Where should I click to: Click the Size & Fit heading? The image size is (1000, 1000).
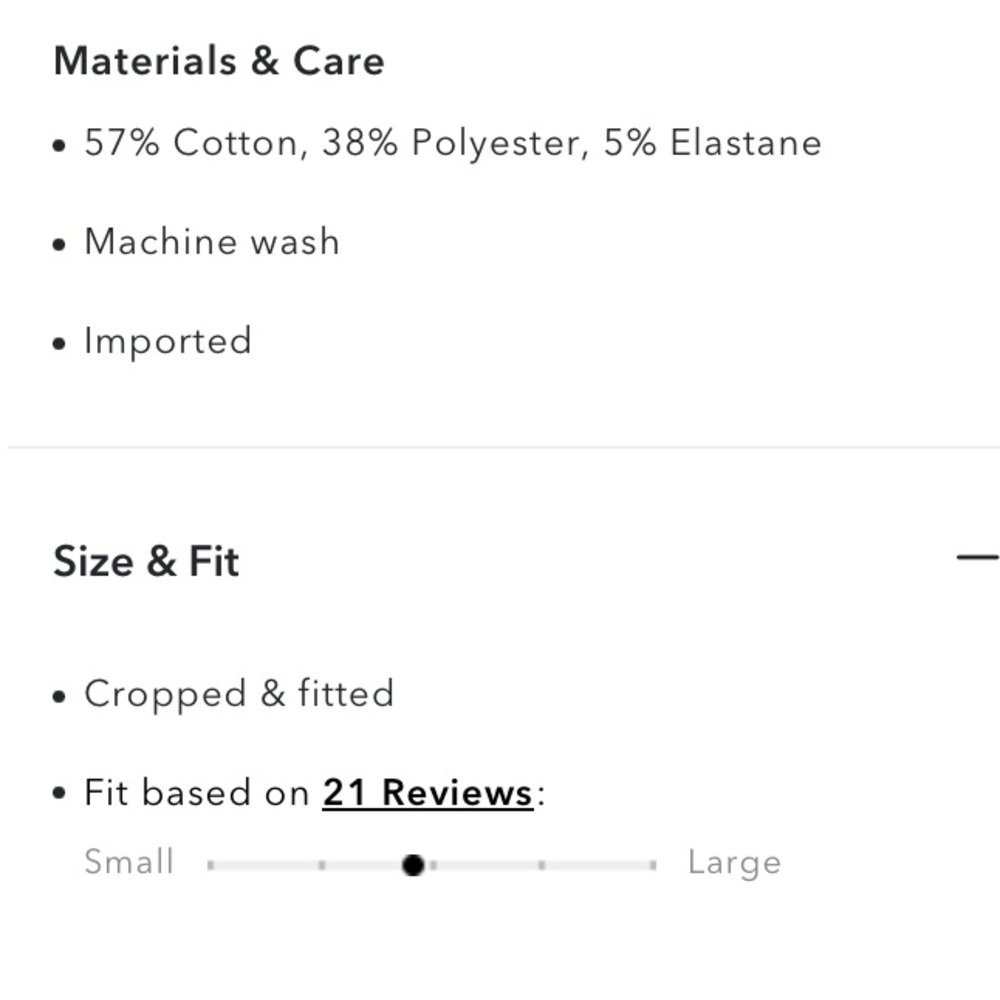(x=146, y=561)
